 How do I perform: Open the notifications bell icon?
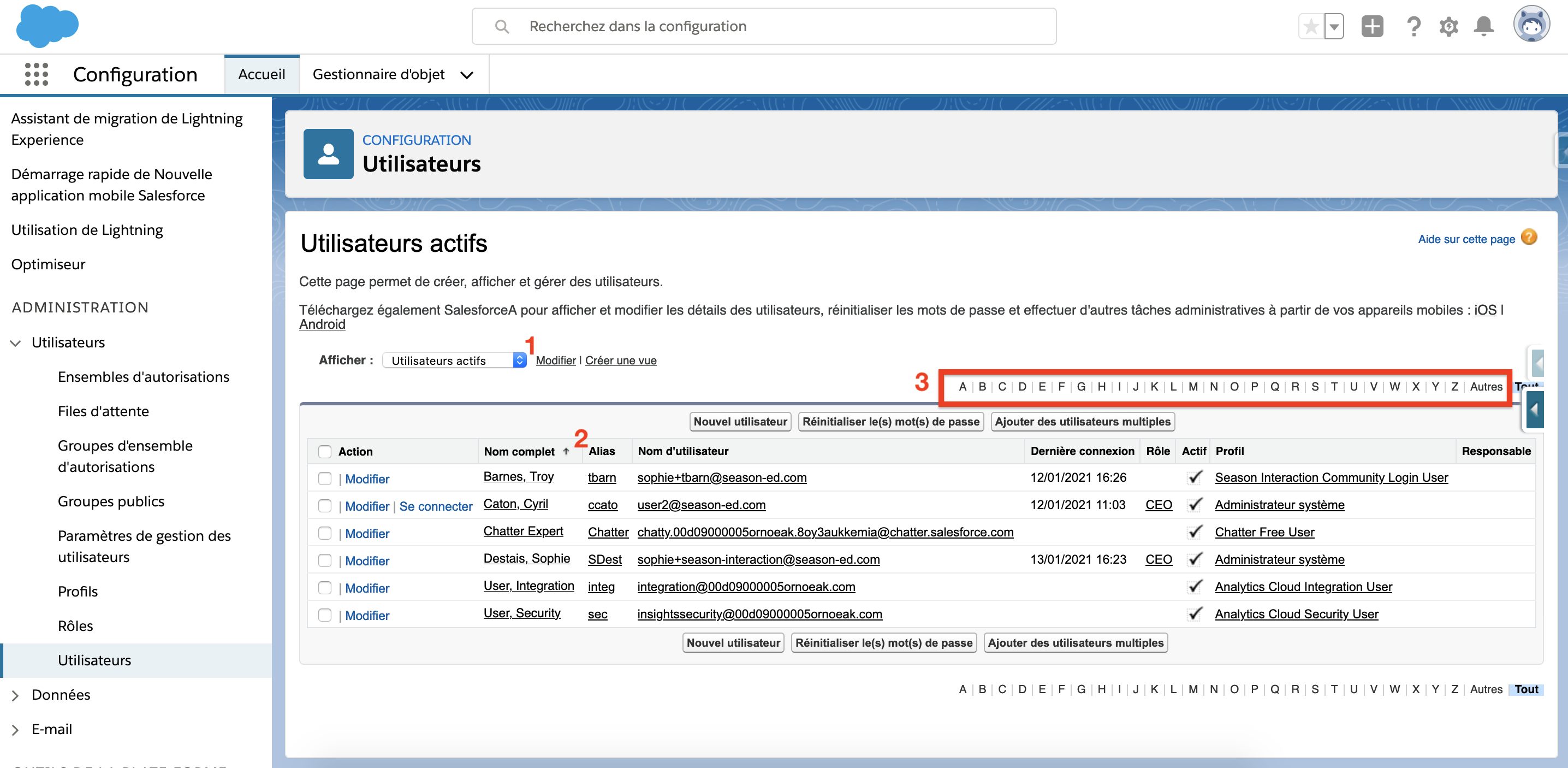pos(1484,26)
